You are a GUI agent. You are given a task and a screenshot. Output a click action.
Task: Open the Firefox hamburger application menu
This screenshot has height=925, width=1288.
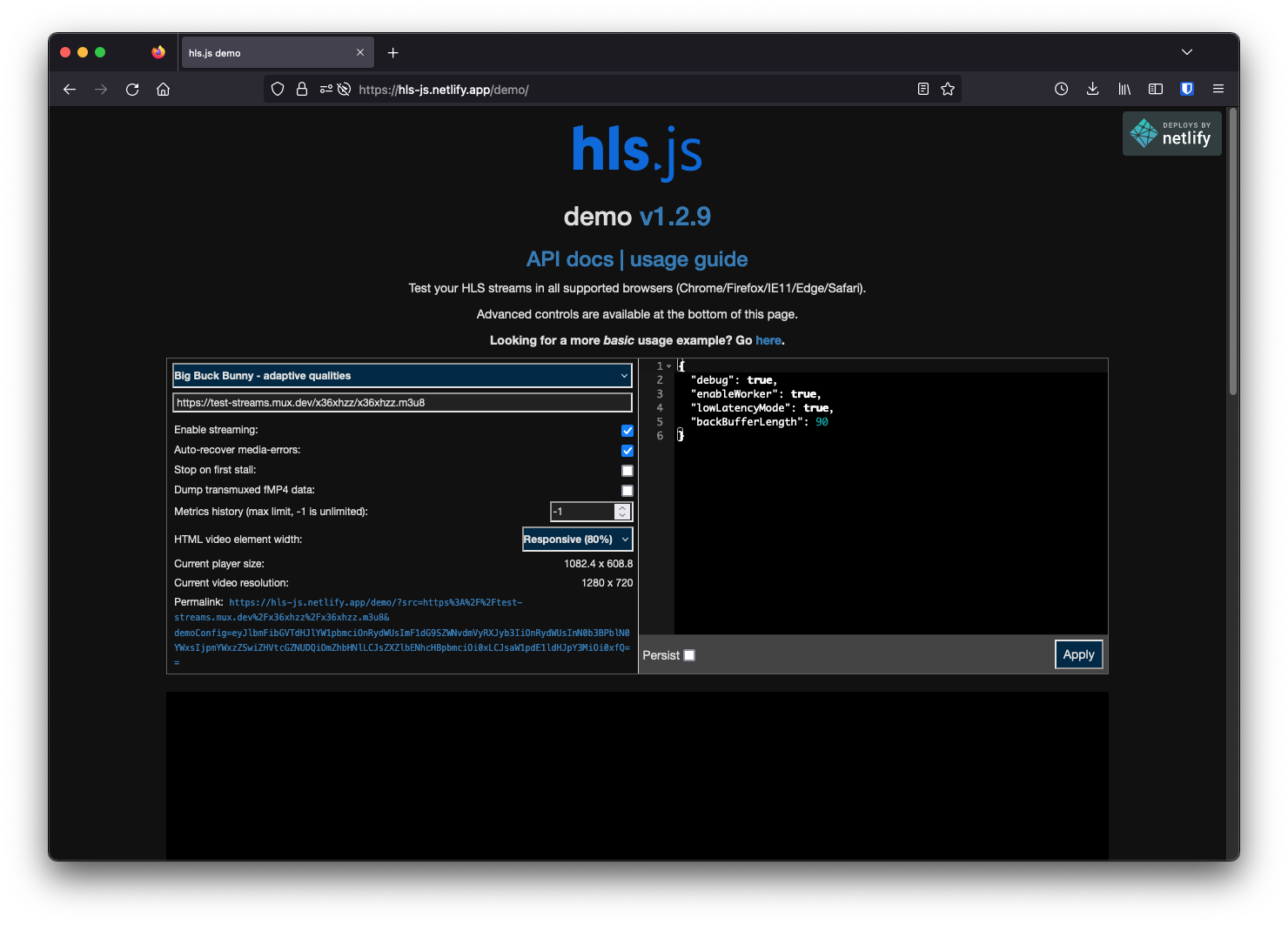(1218, 89)
